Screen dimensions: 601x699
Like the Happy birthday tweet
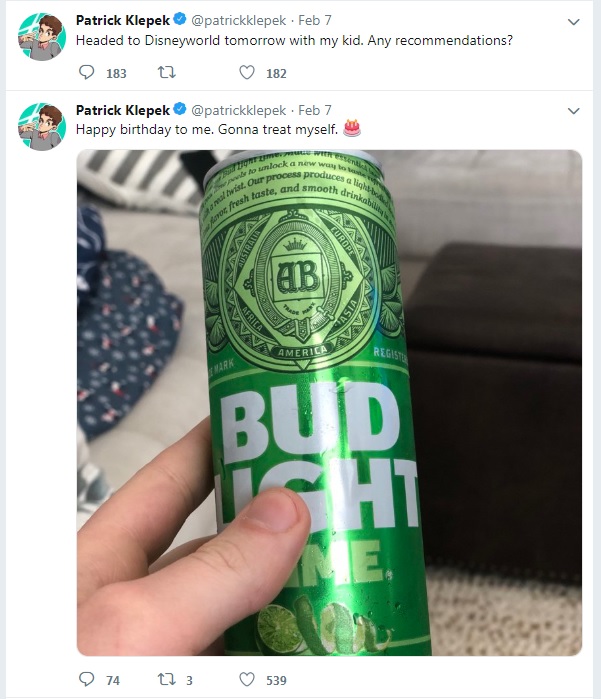(247, 679)
